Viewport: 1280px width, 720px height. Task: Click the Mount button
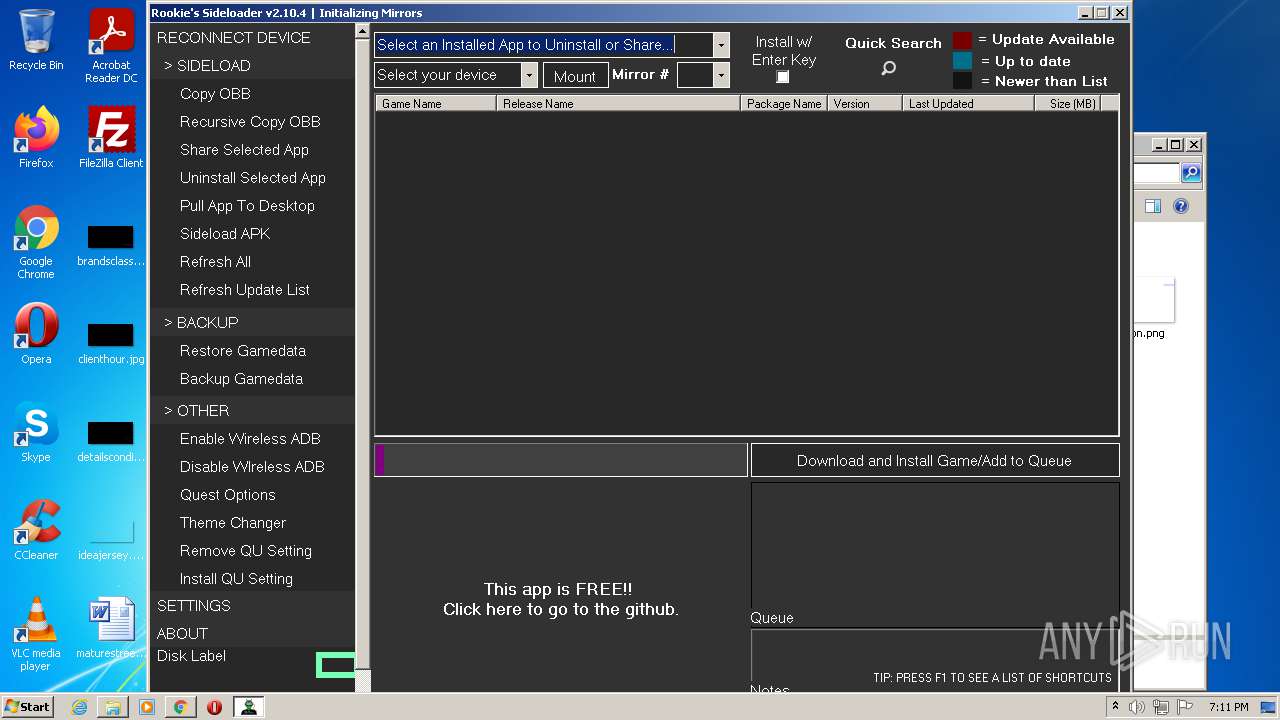point(575,76)
